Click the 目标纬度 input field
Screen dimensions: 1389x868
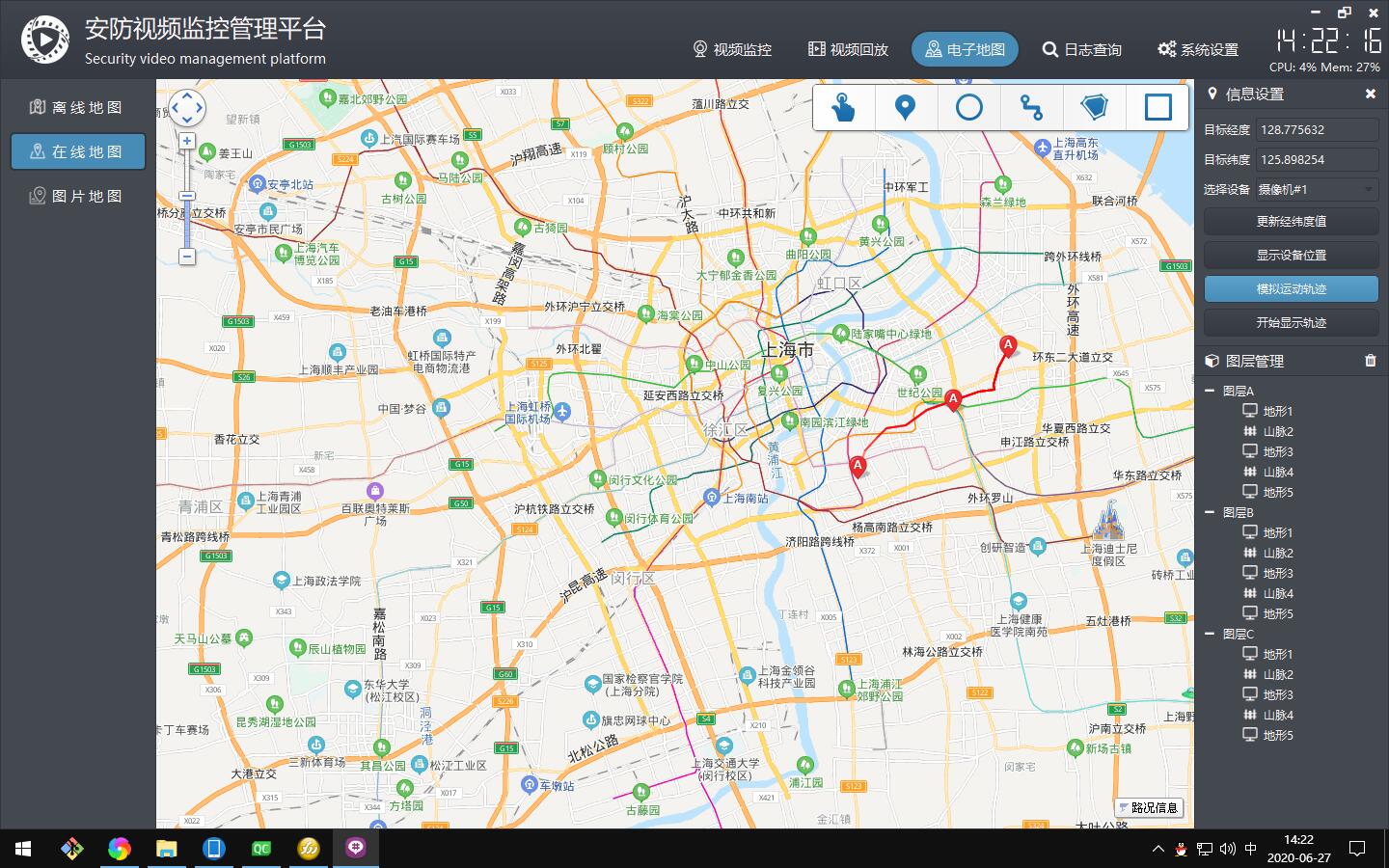(x=1317, y=159)
